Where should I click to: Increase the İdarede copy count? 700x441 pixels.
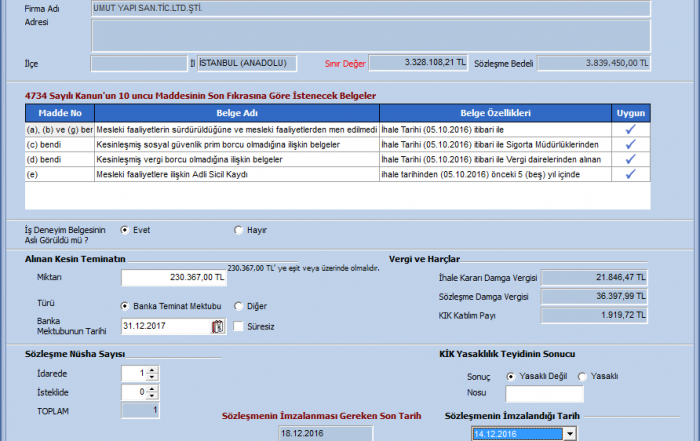tap(154, 369)
